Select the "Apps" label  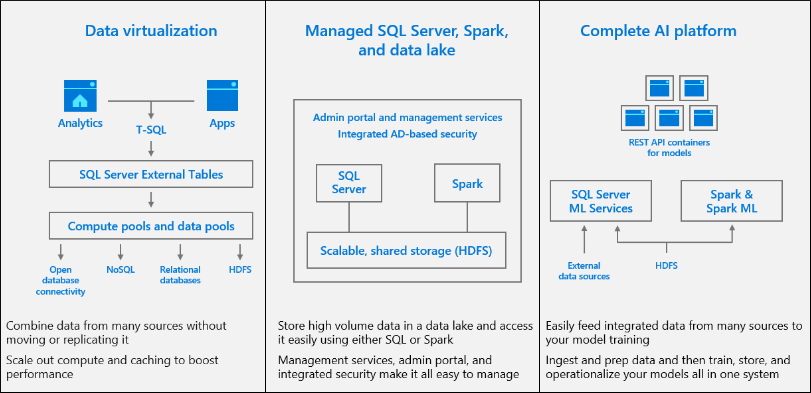pyautogui.click(x=222, y=123)
